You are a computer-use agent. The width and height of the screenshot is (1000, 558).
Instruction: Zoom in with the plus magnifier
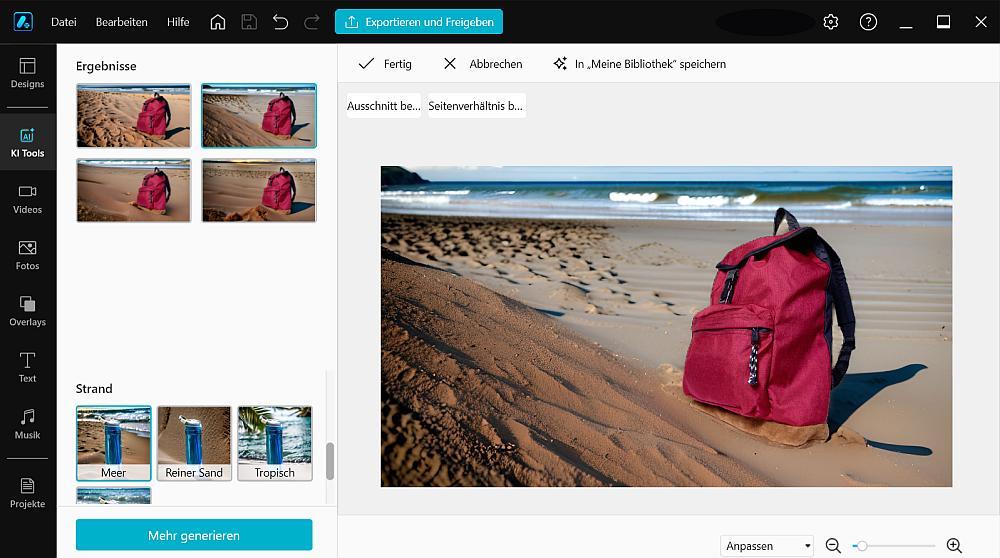[x=954, y=545]
